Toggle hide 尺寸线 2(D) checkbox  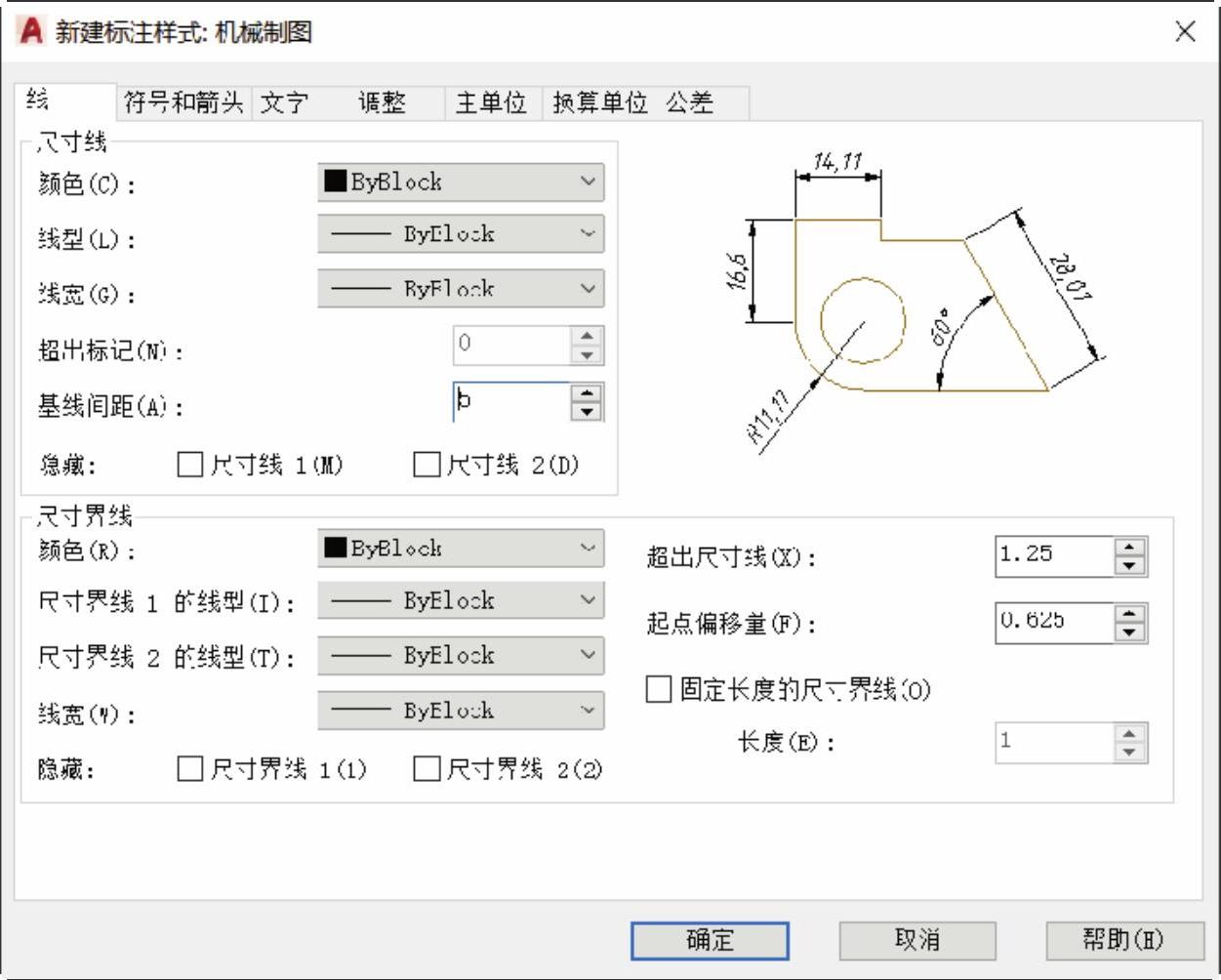[427, 465]
